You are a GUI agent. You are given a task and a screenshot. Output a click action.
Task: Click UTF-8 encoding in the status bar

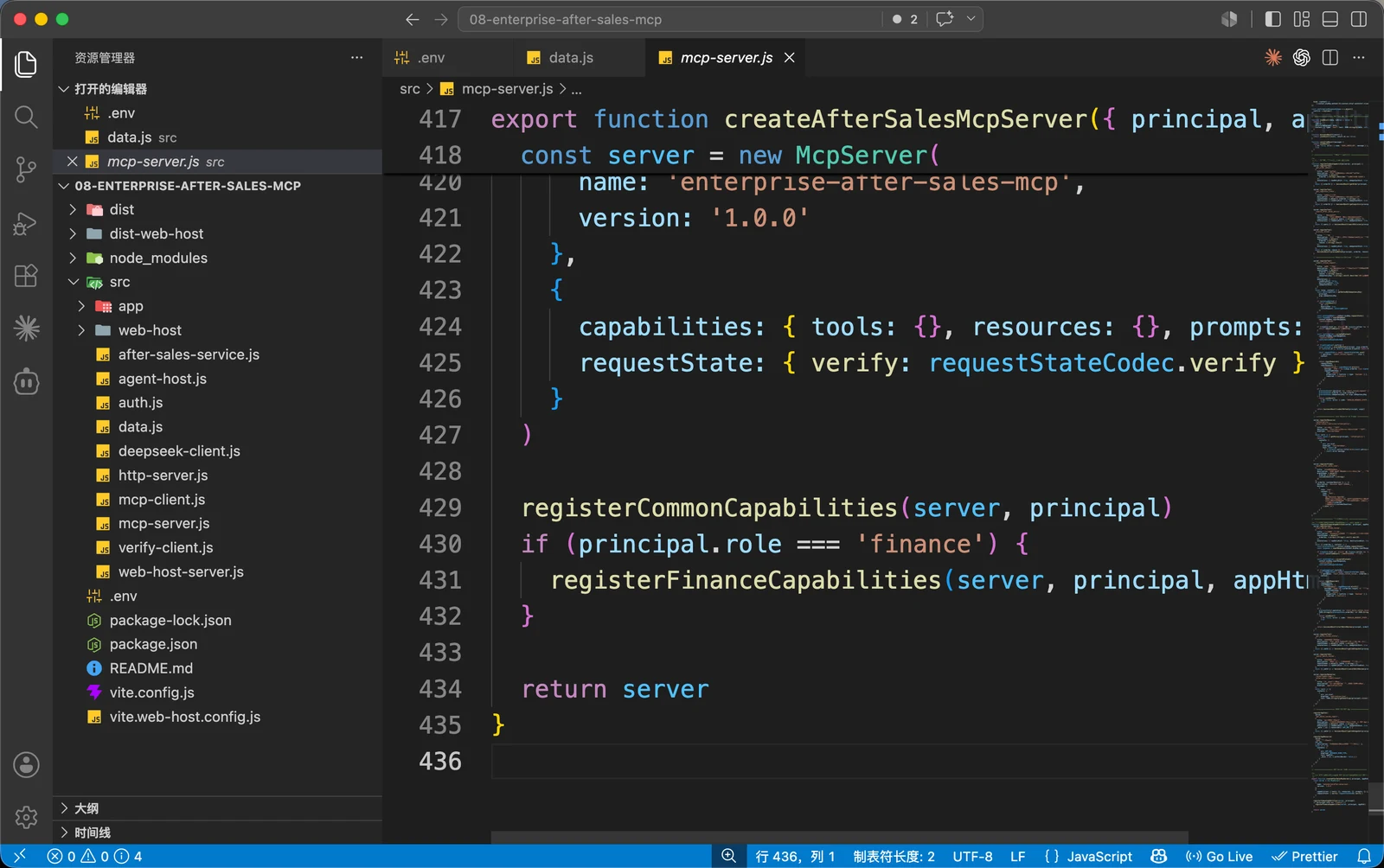point(972,856)
